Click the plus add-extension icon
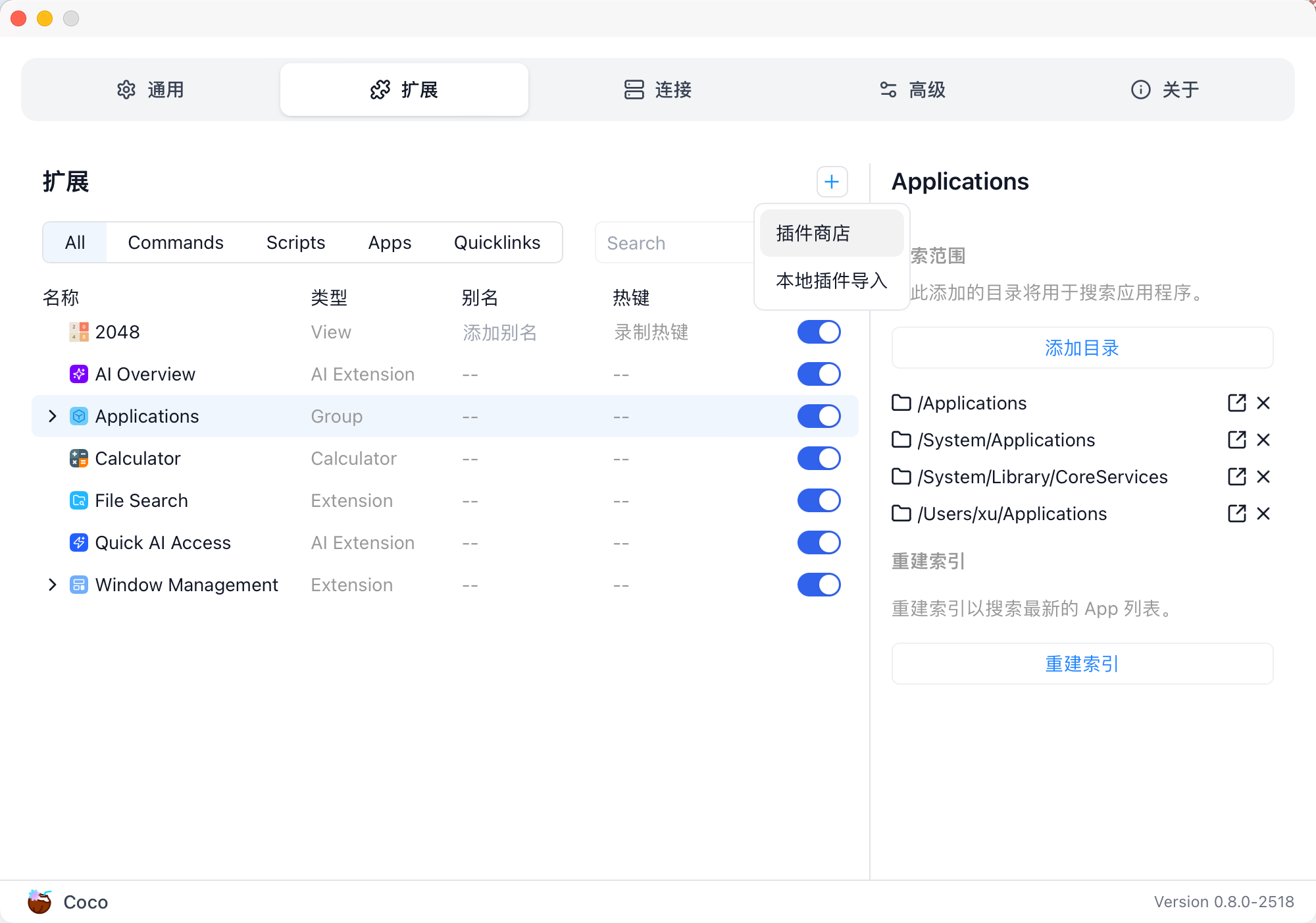Image resolution: width=1316 pixels, height=923 pixels. (x=832, y=182)
